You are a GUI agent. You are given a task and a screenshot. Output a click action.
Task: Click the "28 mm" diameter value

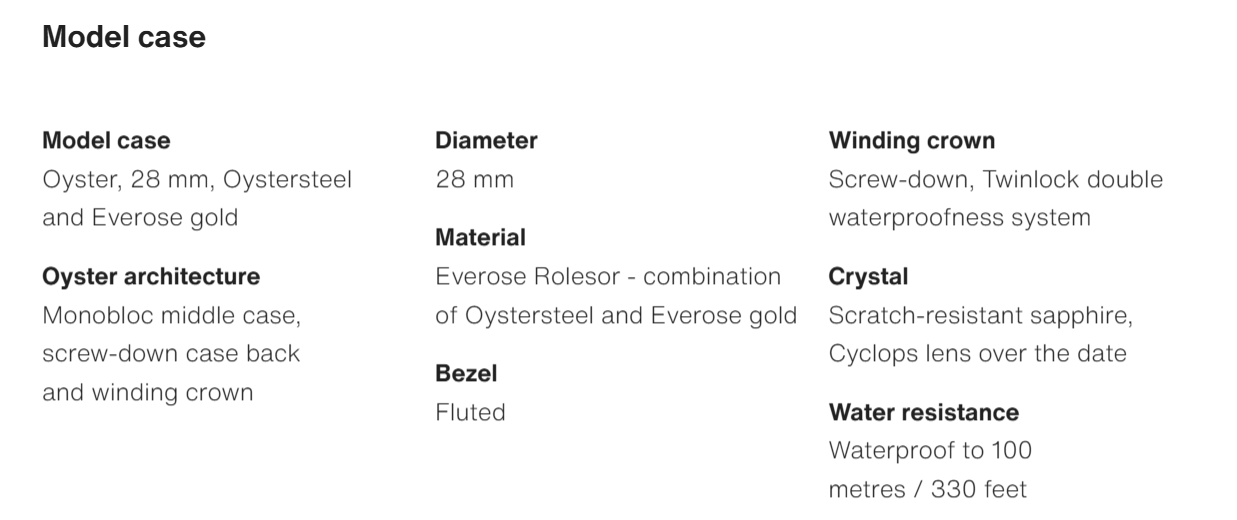pyautogui.click(x=474, y=180)
